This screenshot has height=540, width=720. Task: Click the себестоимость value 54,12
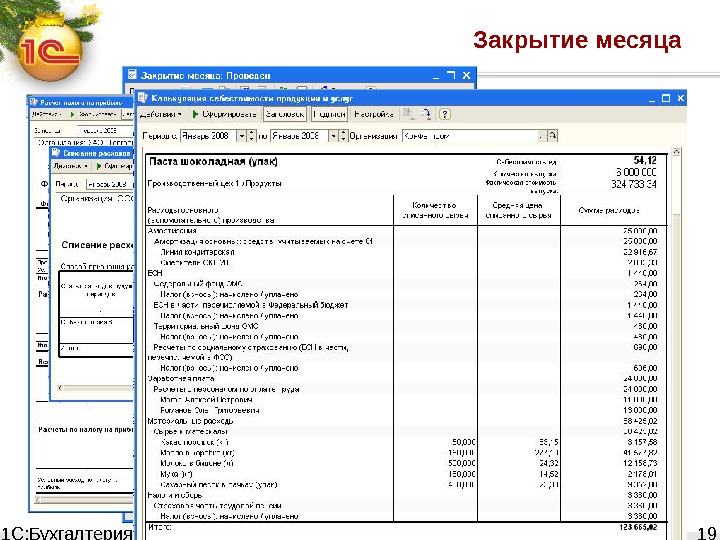pyautogui.click(x=645, y=160)
